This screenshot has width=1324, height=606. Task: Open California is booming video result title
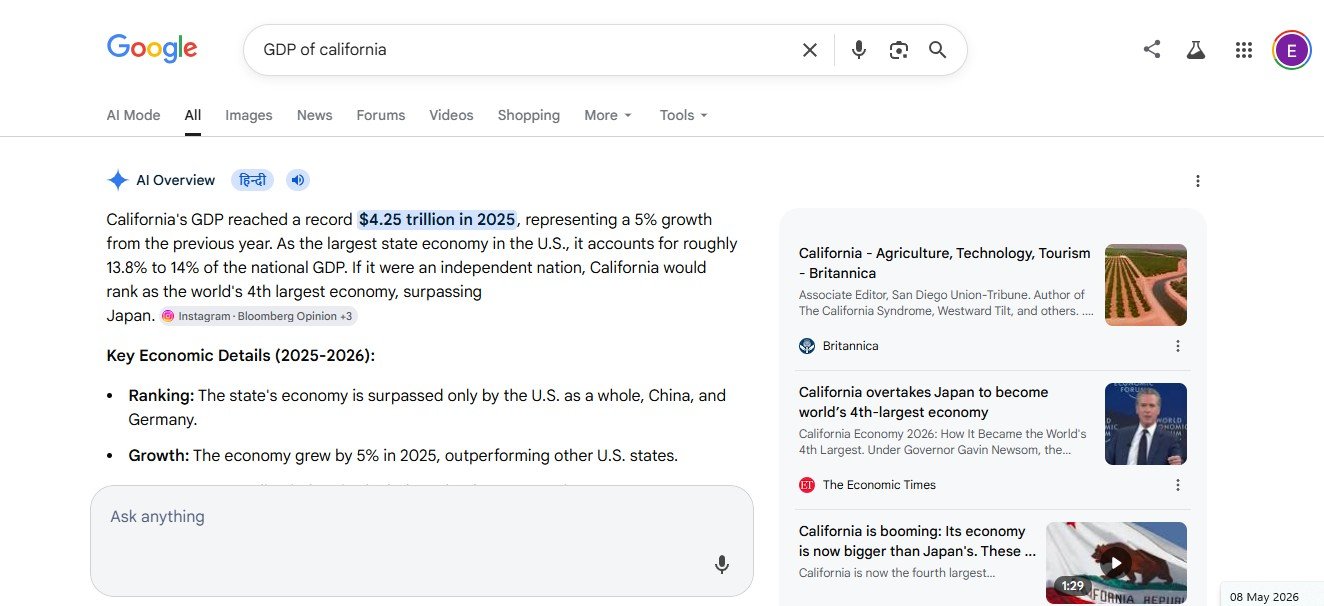[x=917, y=541]
